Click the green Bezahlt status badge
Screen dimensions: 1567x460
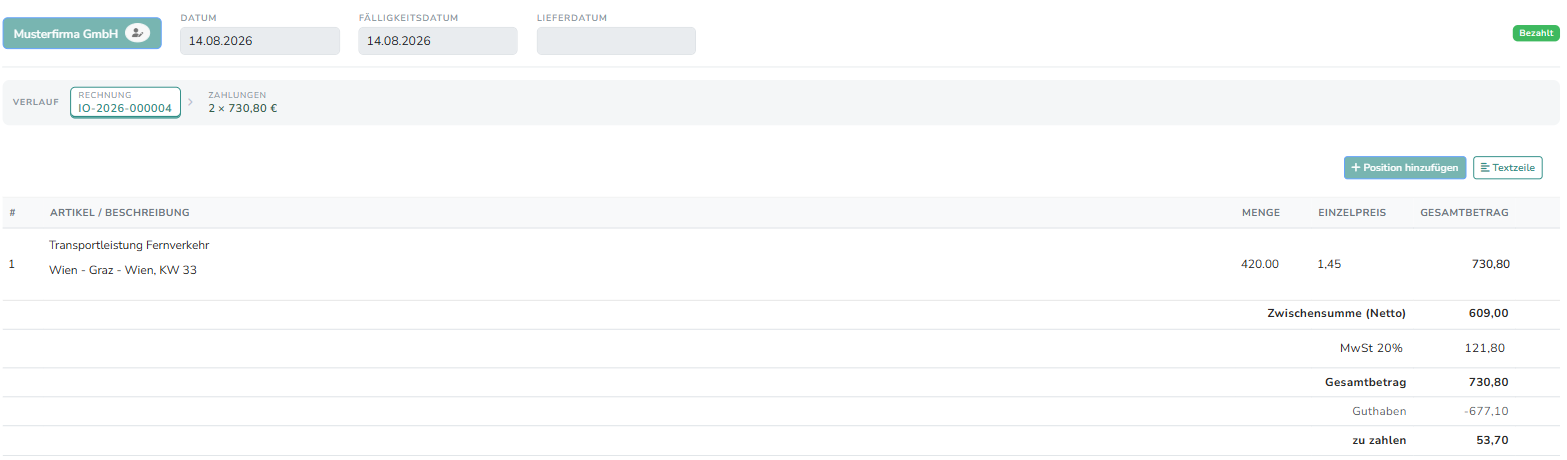click(x=1536, y=33)
